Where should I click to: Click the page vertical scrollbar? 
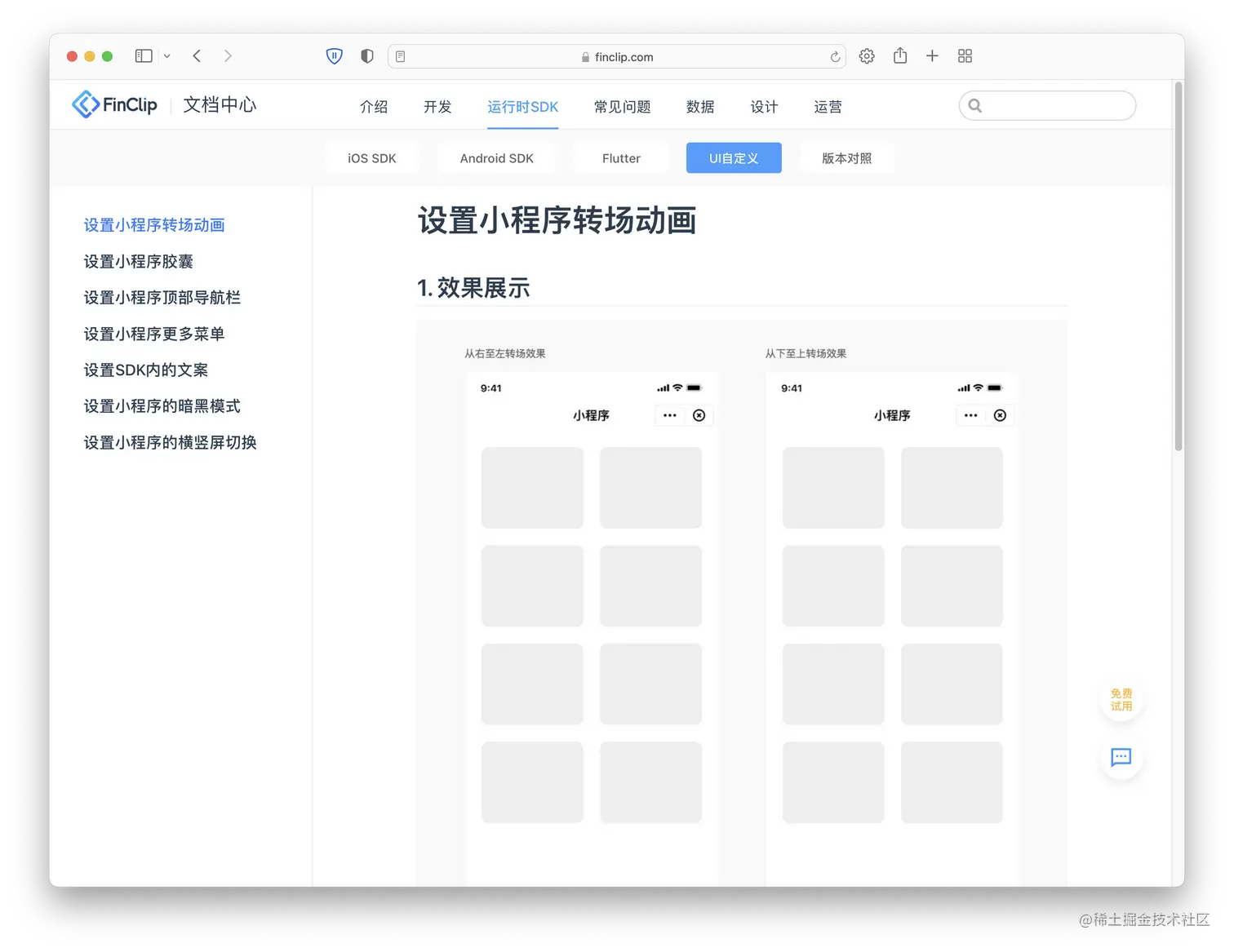1179,266
